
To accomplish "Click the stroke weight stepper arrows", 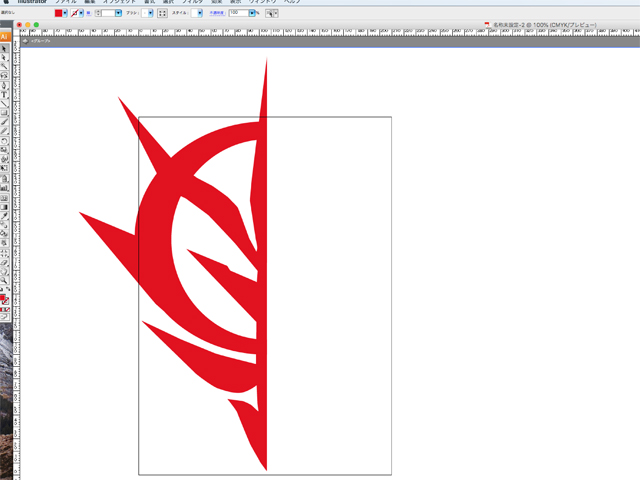I will 98,13.
